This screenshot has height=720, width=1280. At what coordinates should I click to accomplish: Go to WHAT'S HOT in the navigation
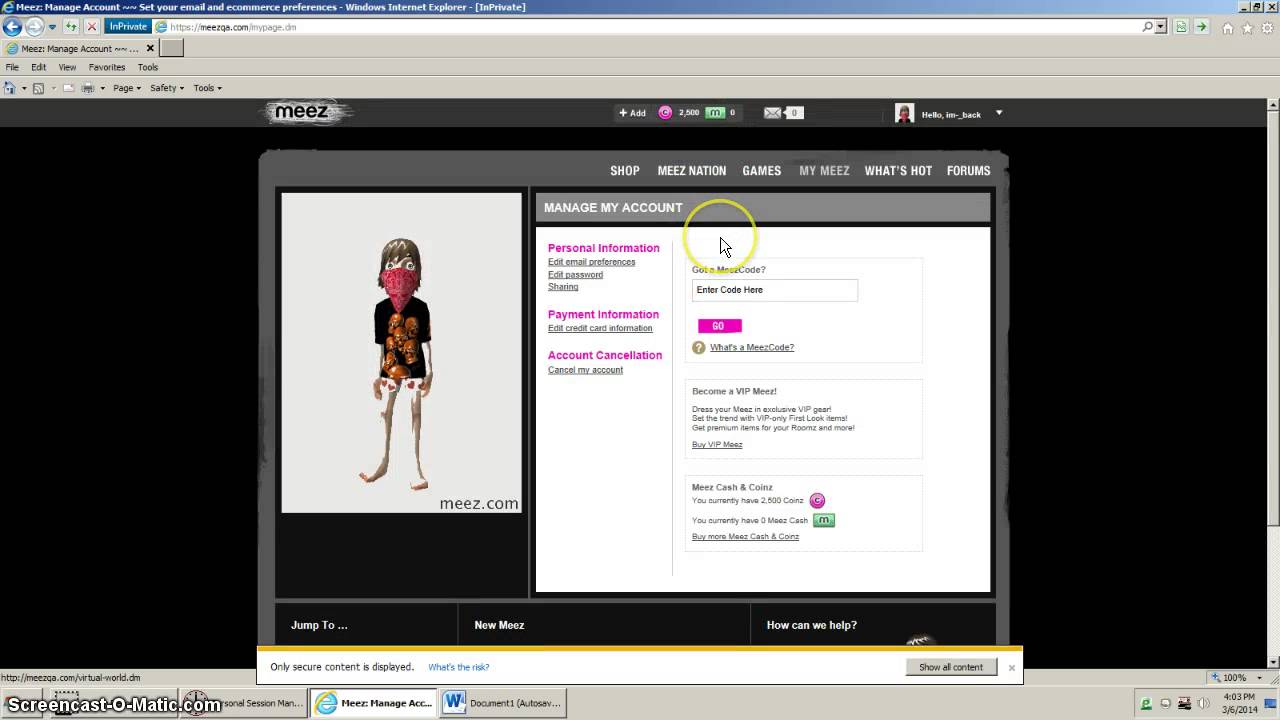(898, 171)
